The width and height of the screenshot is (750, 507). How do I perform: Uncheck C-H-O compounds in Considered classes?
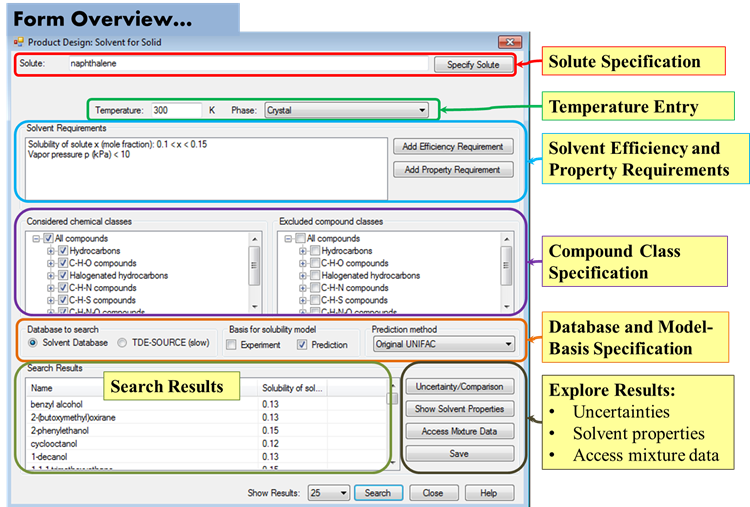pyautogui.click(x=63, y=263)
